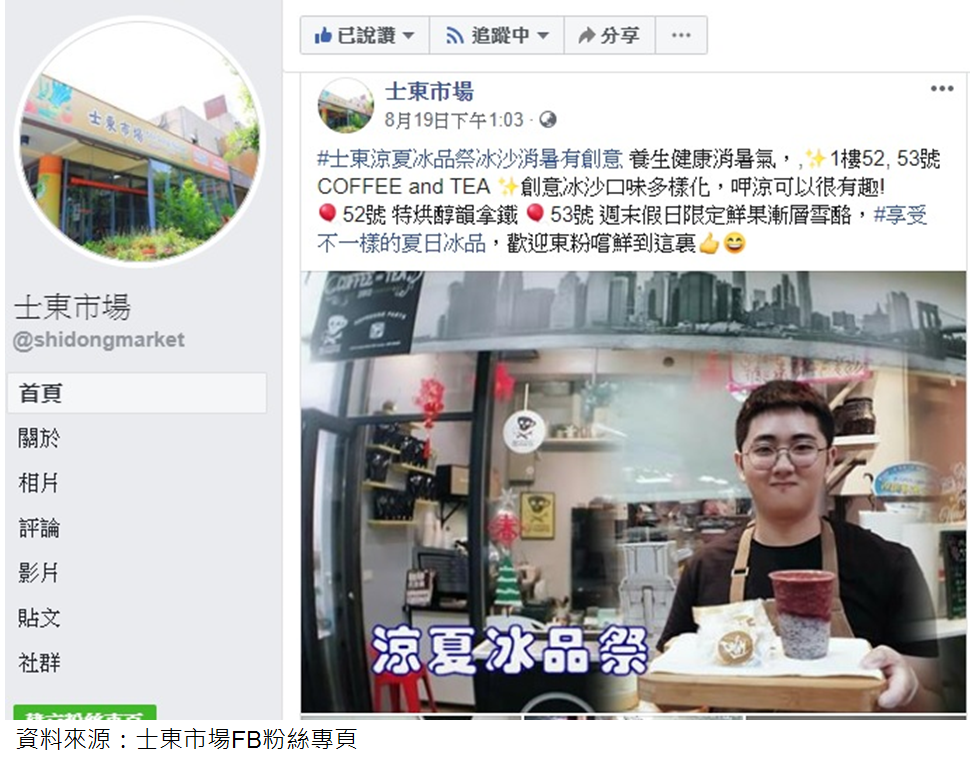Open the 涼夏冰品祭 post photo
This screenshot has height=768, width=970.
633,491
